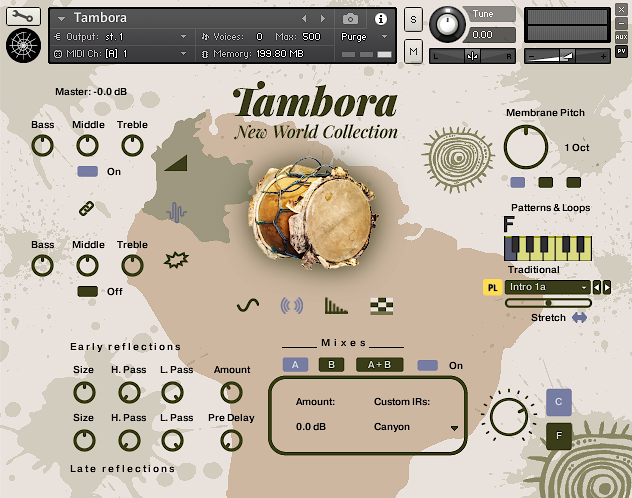Screen dimensions: 632x498
Task: Click the Early reflections Size knob
Action: click(84, 392)
